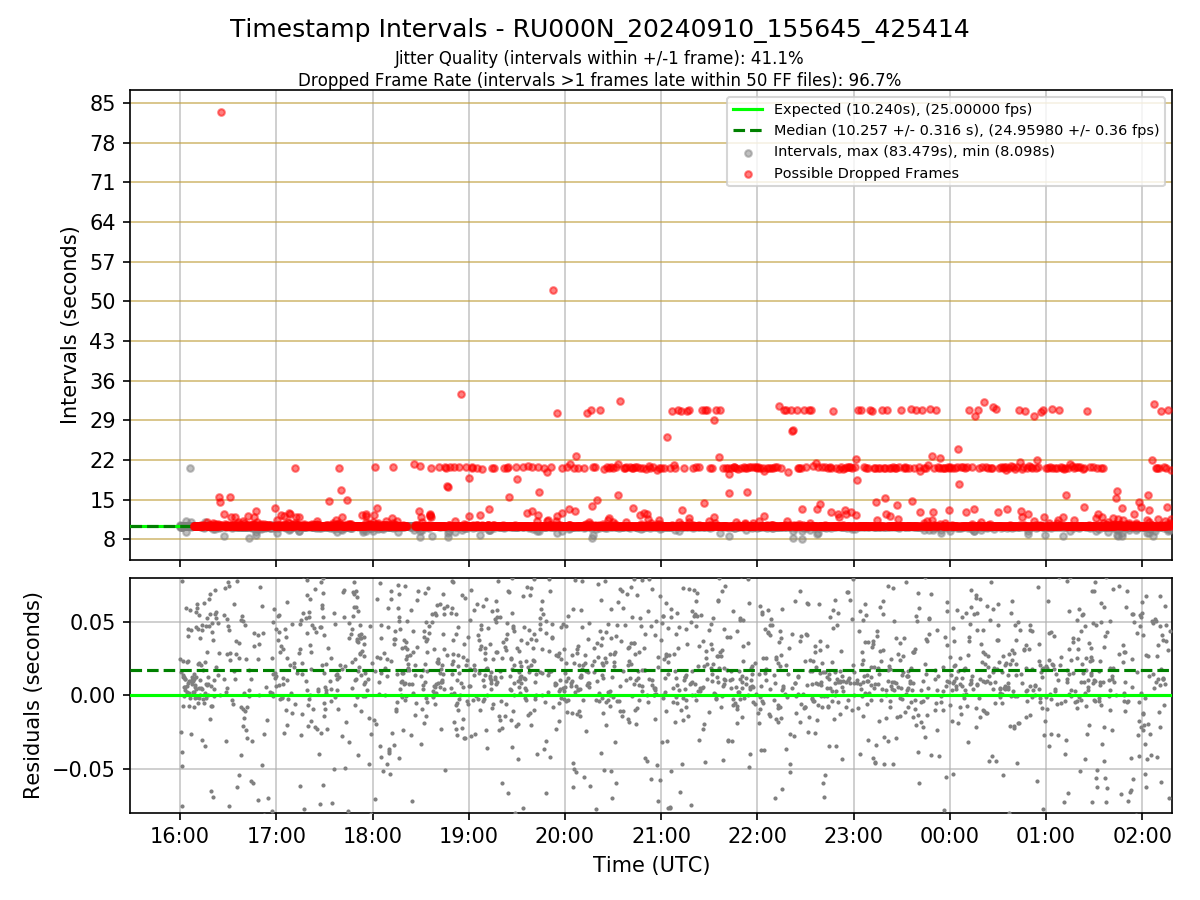
Task: Click the y-axis tick label '43'
Action: coord(104,341)
